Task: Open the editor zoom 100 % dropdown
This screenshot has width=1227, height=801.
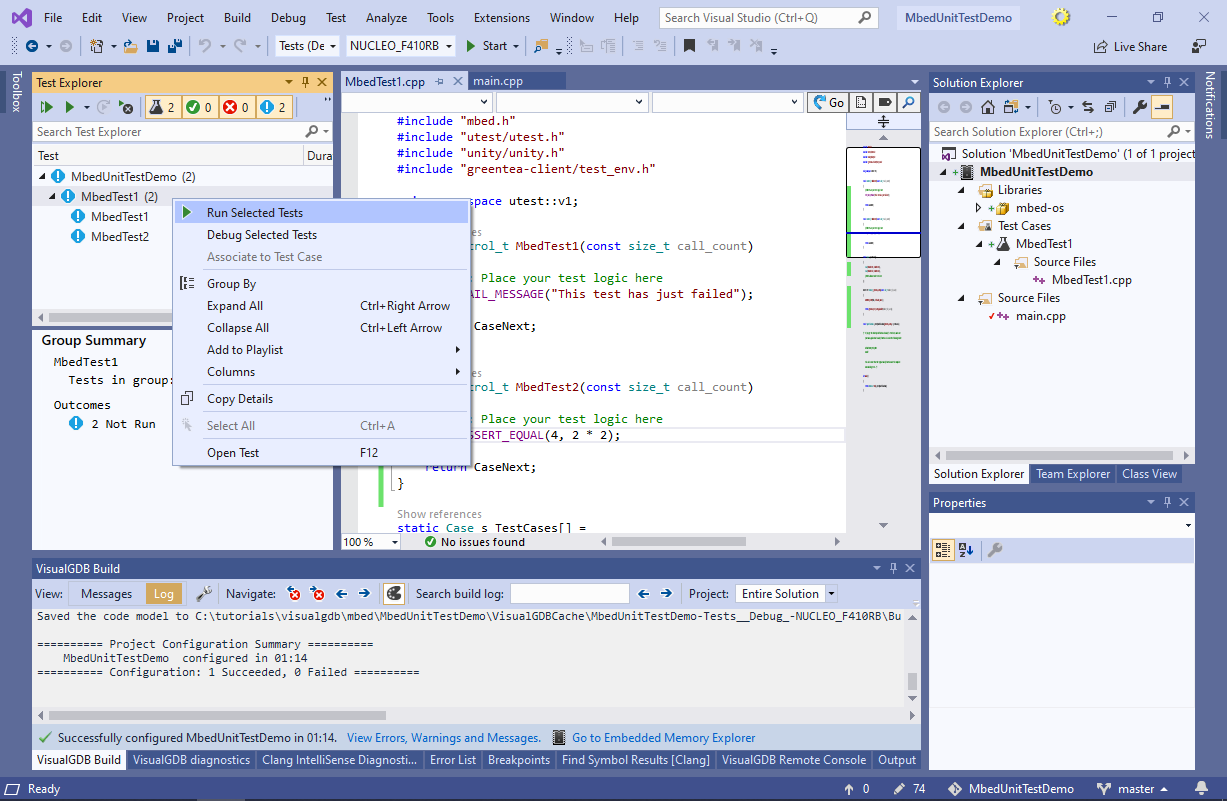Action: pos(371,542)
